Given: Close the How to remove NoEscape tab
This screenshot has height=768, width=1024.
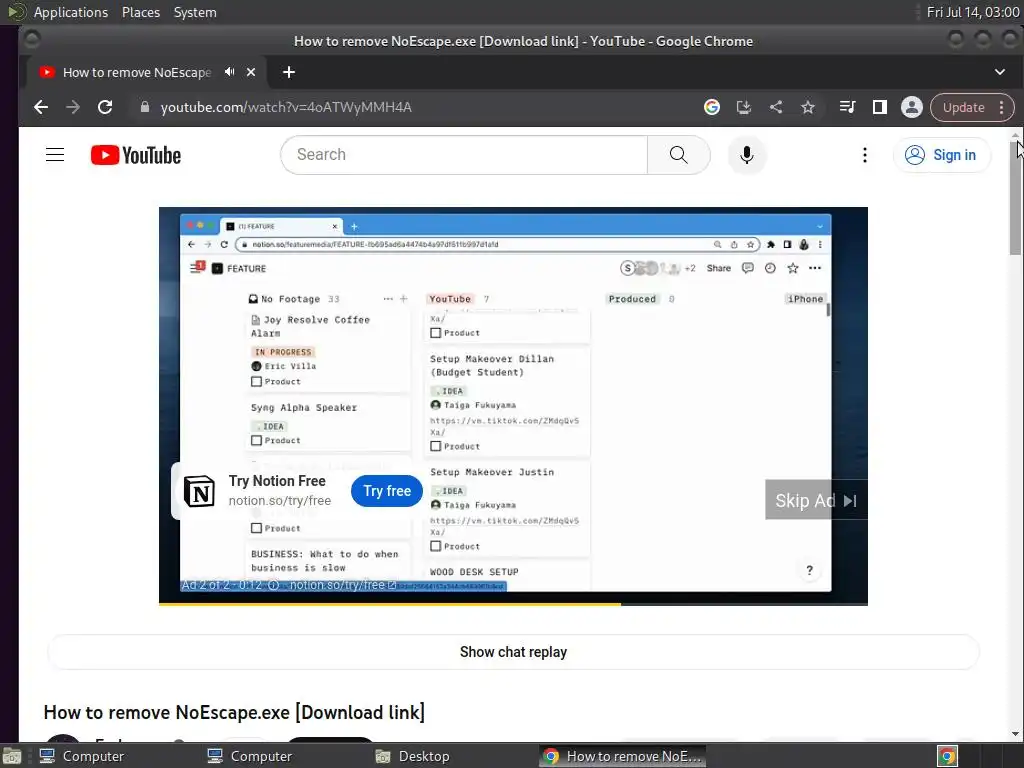Looking at the screenshot, I should 251,72.
